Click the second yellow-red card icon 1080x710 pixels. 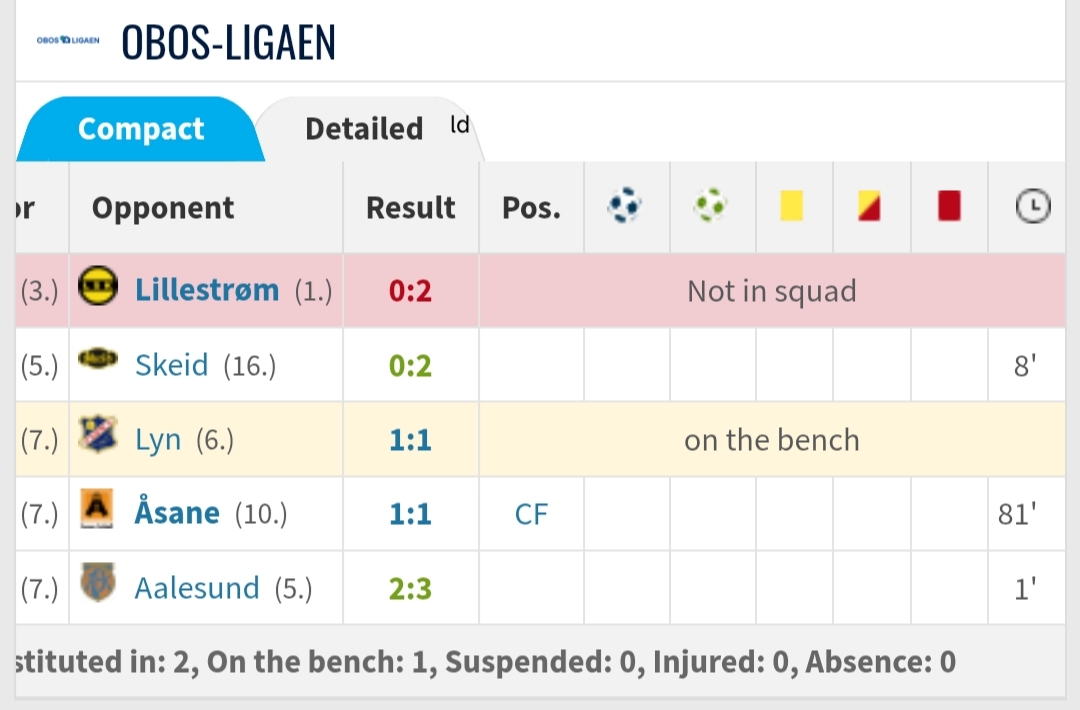869,207
